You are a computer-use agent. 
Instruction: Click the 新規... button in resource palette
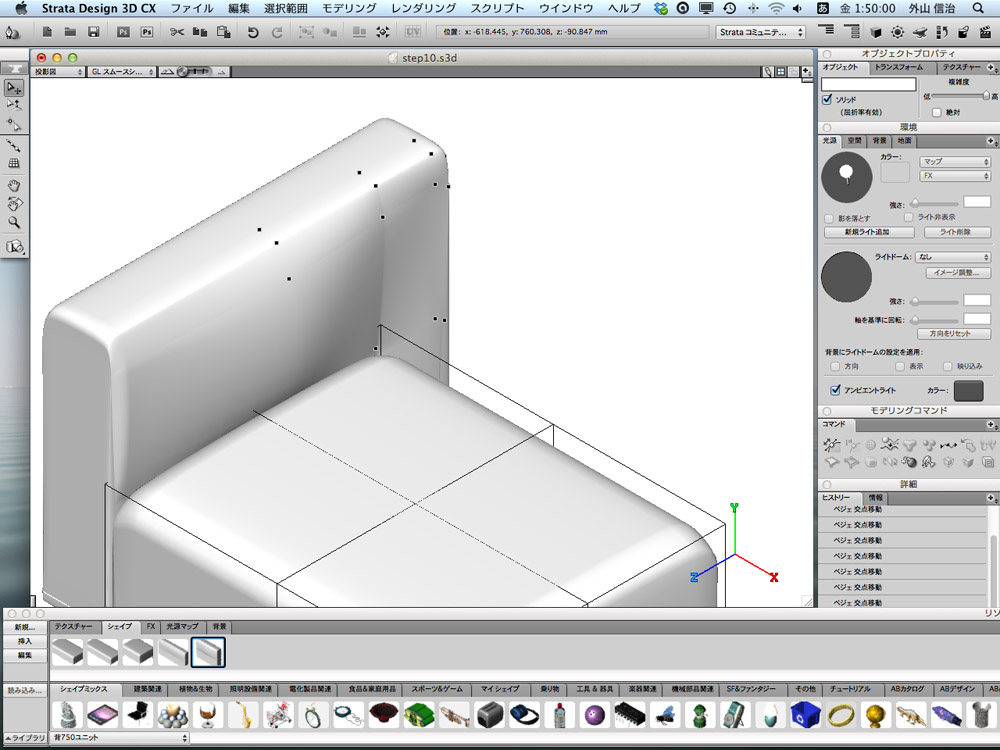[24, 628]
